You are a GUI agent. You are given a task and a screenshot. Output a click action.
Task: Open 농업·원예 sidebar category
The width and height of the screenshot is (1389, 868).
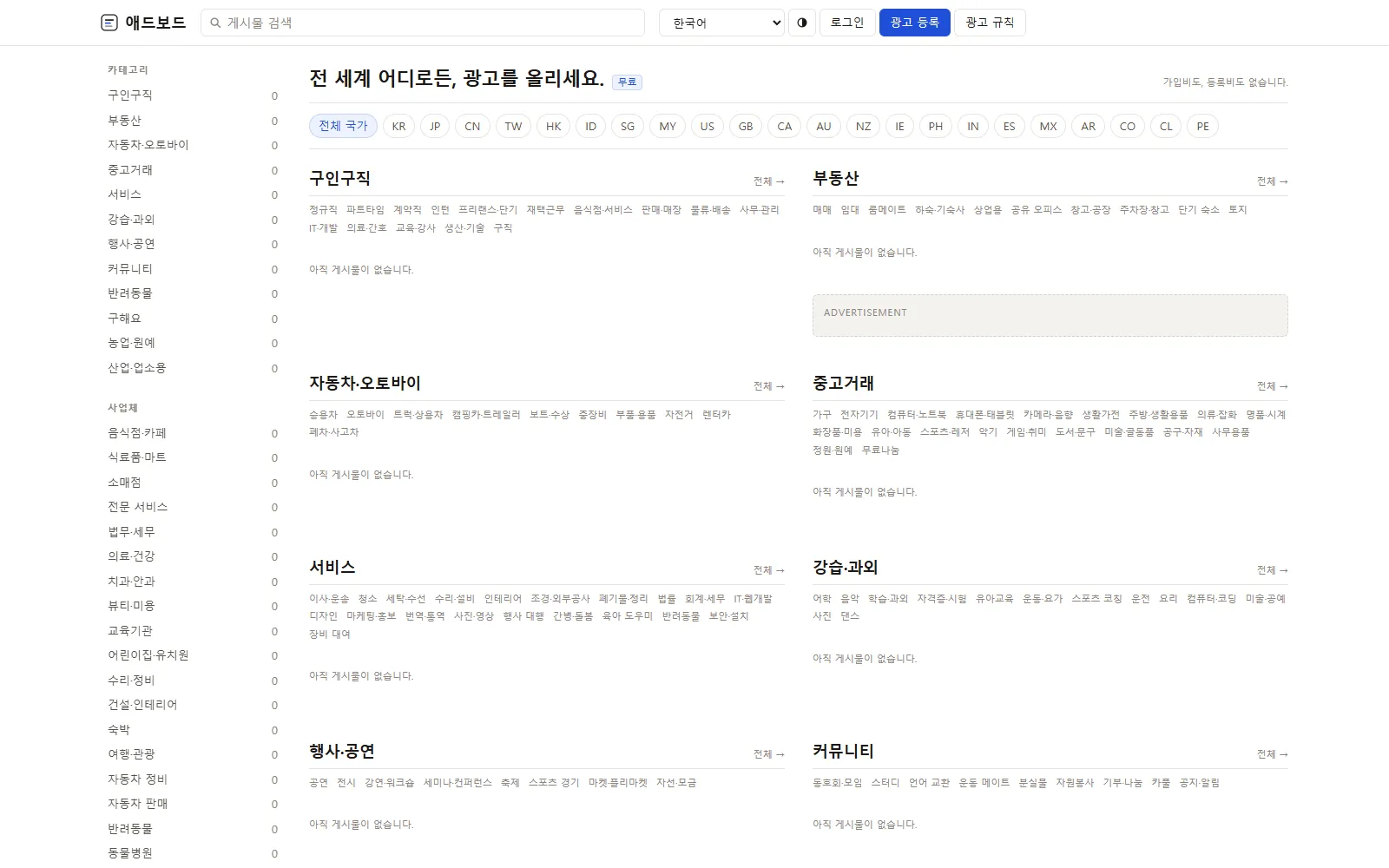(x=193, y=343)
